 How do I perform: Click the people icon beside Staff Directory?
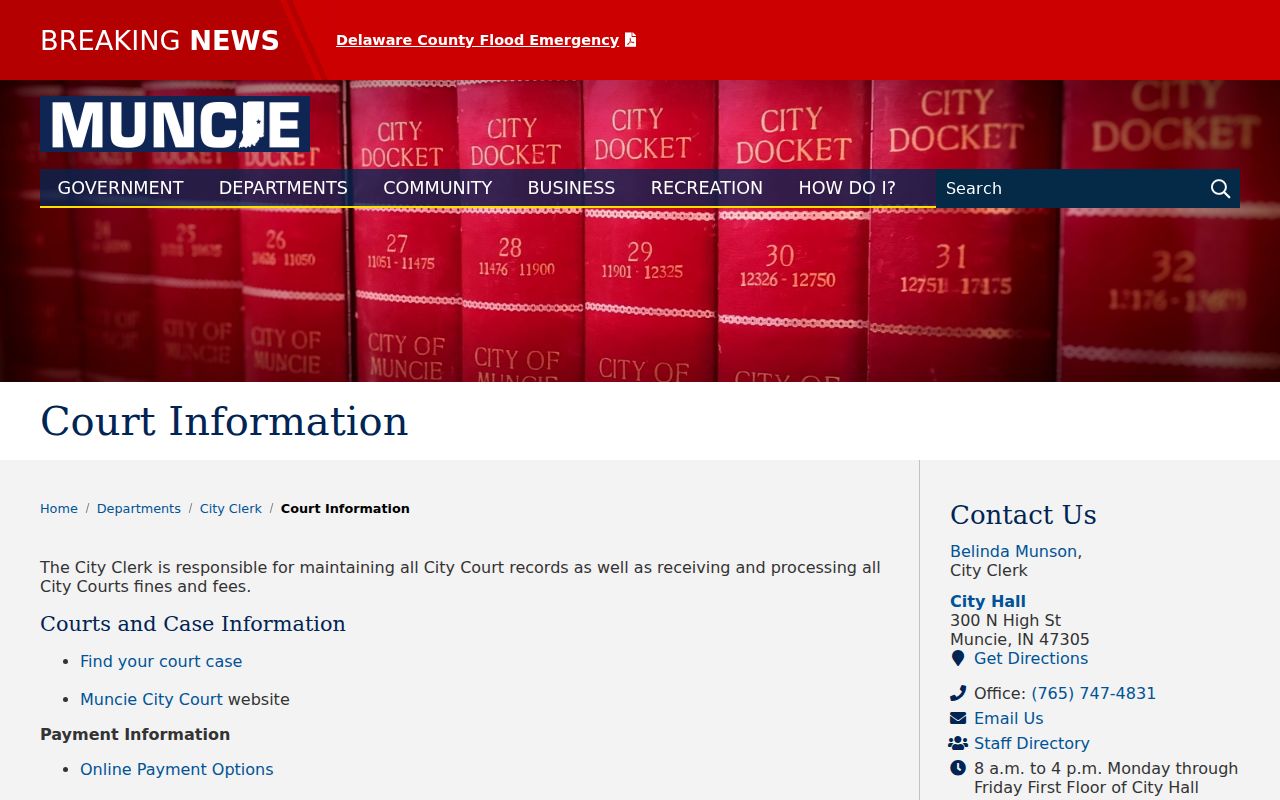click(958, 743)
